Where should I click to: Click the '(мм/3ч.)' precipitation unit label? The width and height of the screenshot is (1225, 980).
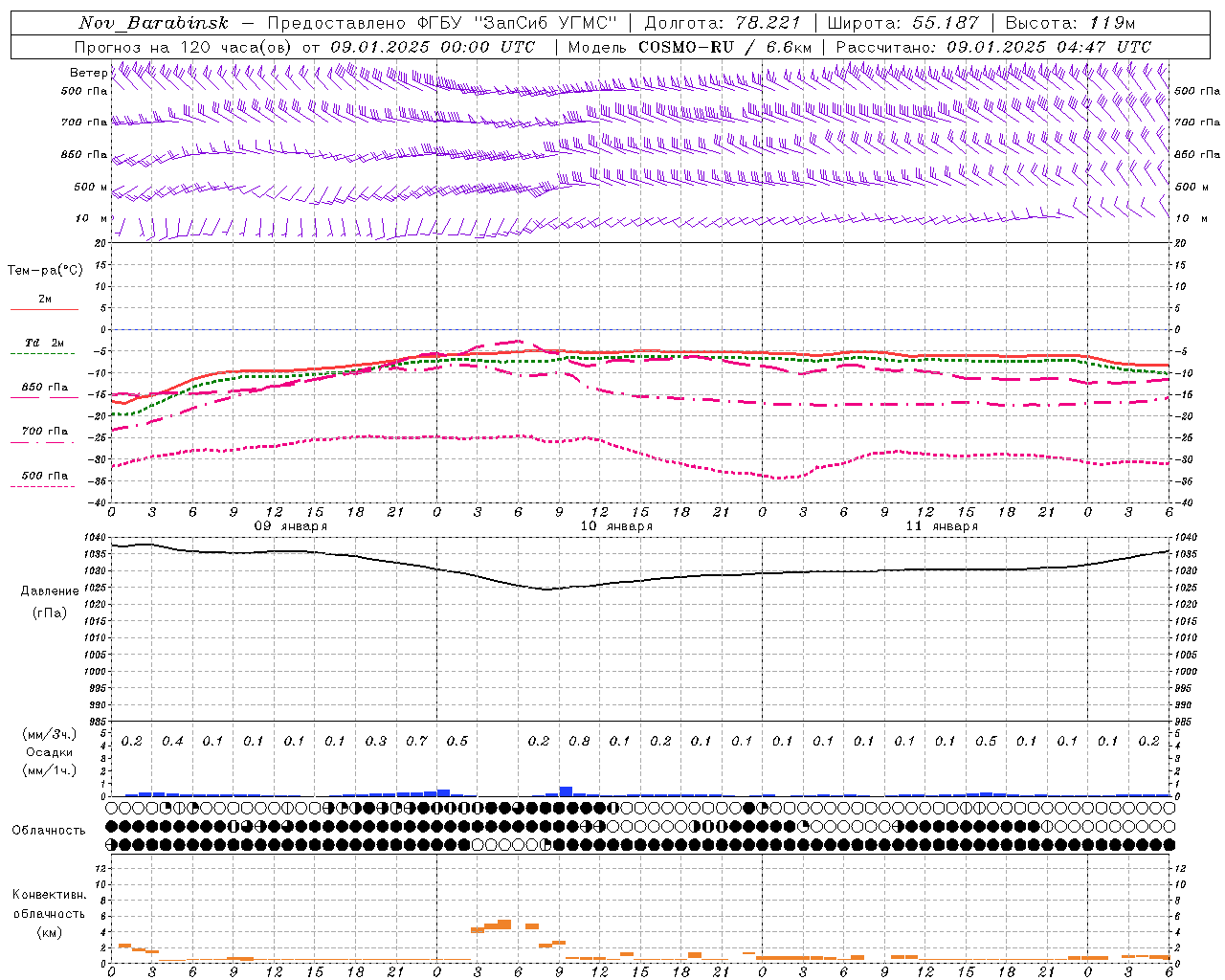(x=49, y=734)
